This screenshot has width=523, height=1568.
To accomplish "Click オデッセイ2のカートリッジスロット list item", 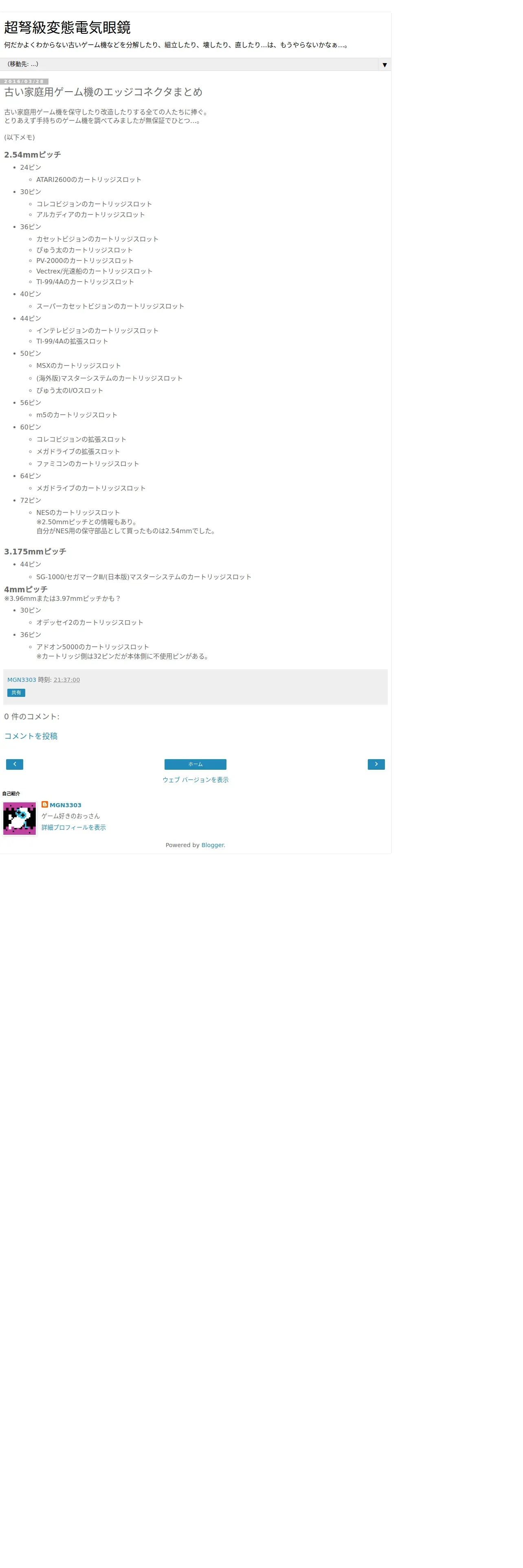I will [90, 623].
